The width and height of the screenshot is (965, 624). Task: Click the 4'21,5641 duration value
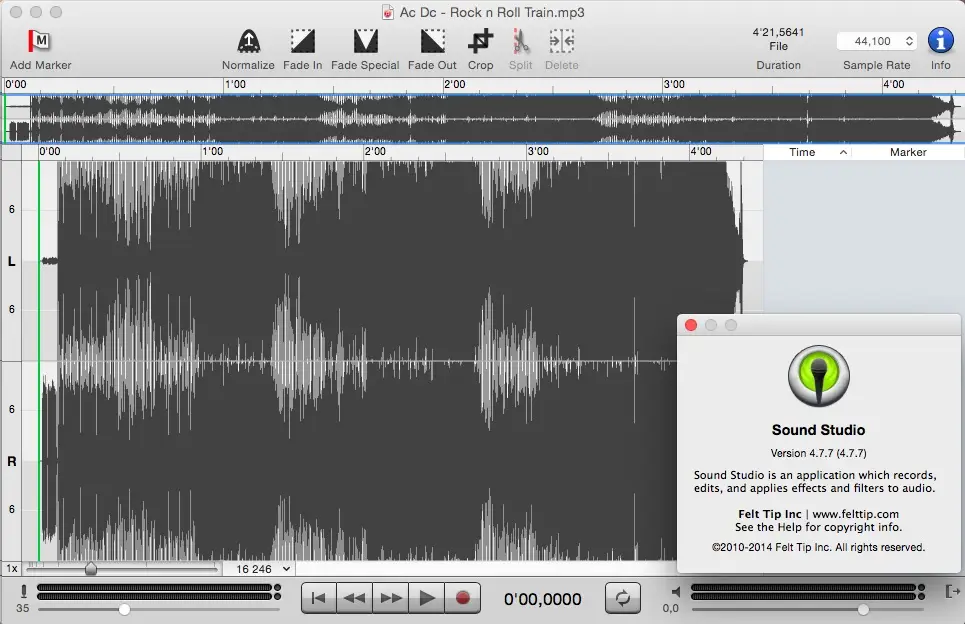tap(778, 32)
